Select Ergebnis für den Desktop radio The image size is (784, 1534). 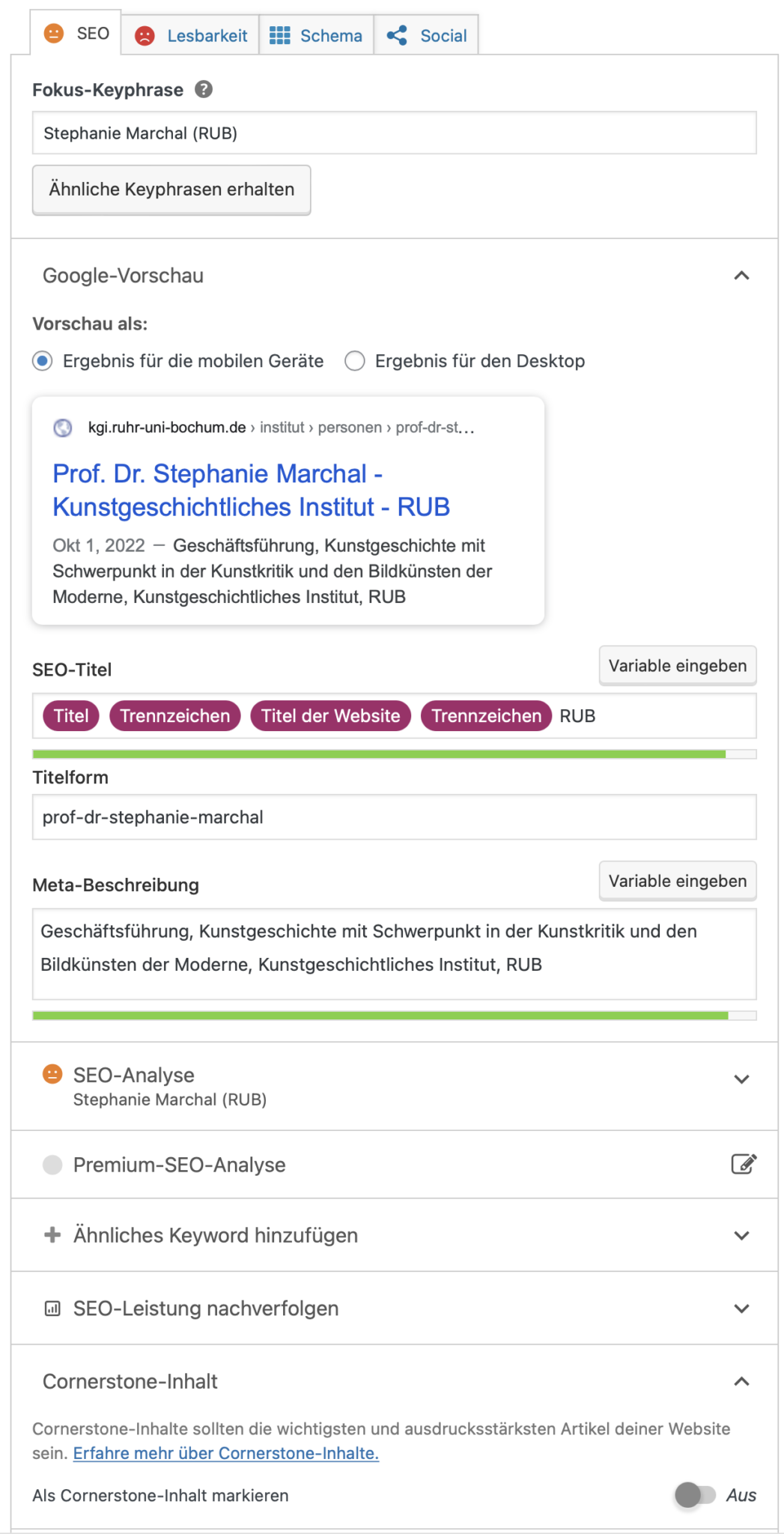coord(355,361)
